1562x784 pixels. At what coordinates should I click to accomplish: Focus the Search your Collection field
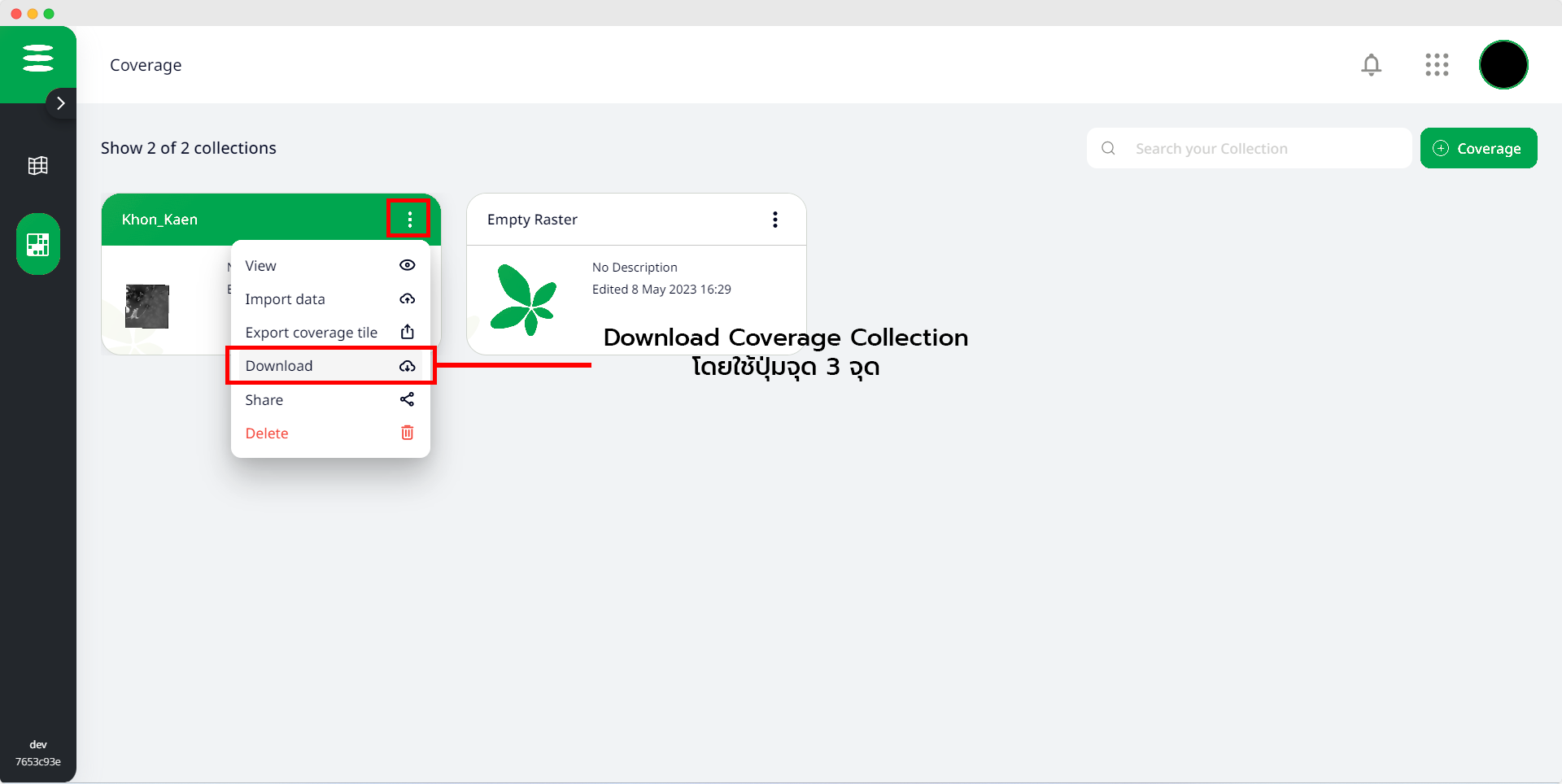[x=1250, y=148]
